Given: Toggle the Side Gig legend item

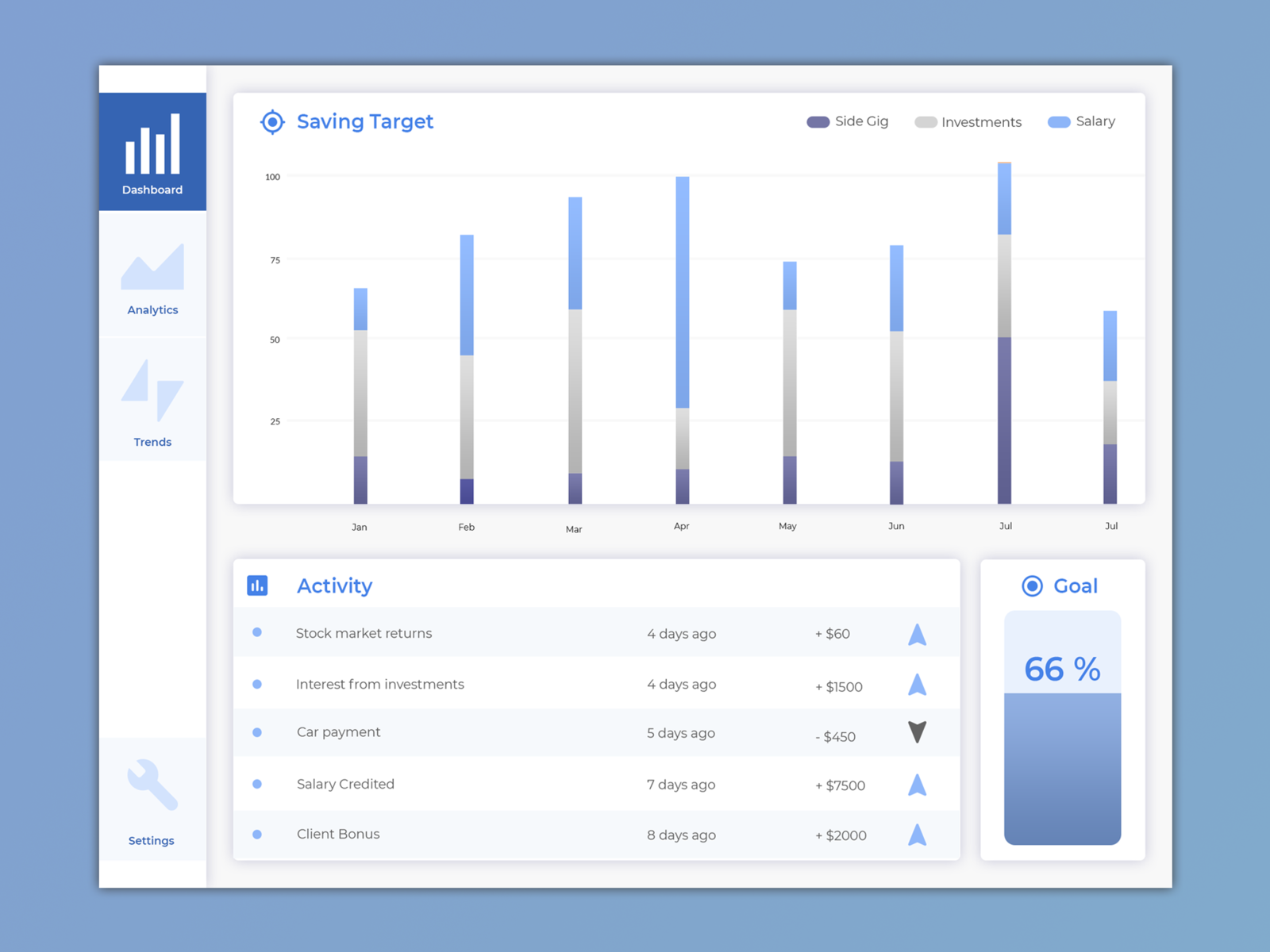Looking at the screenshot, I should coord(848,121).
